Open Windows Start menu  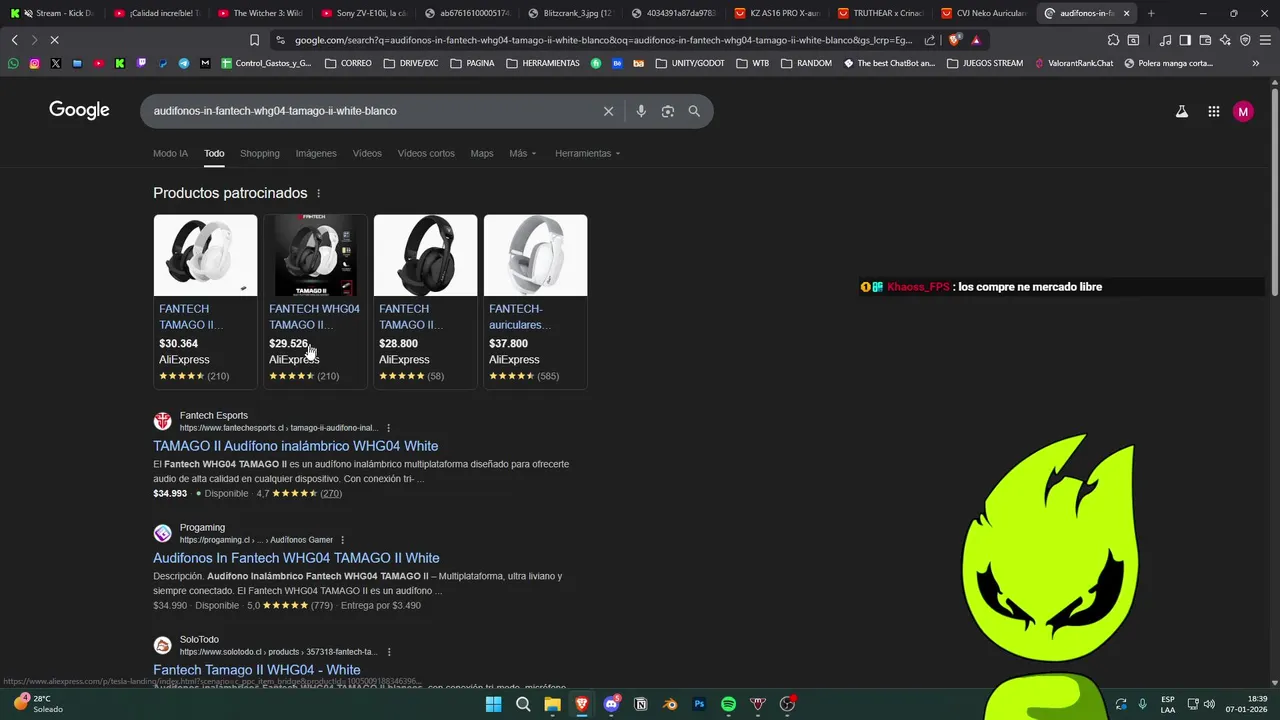click(493, 704)
